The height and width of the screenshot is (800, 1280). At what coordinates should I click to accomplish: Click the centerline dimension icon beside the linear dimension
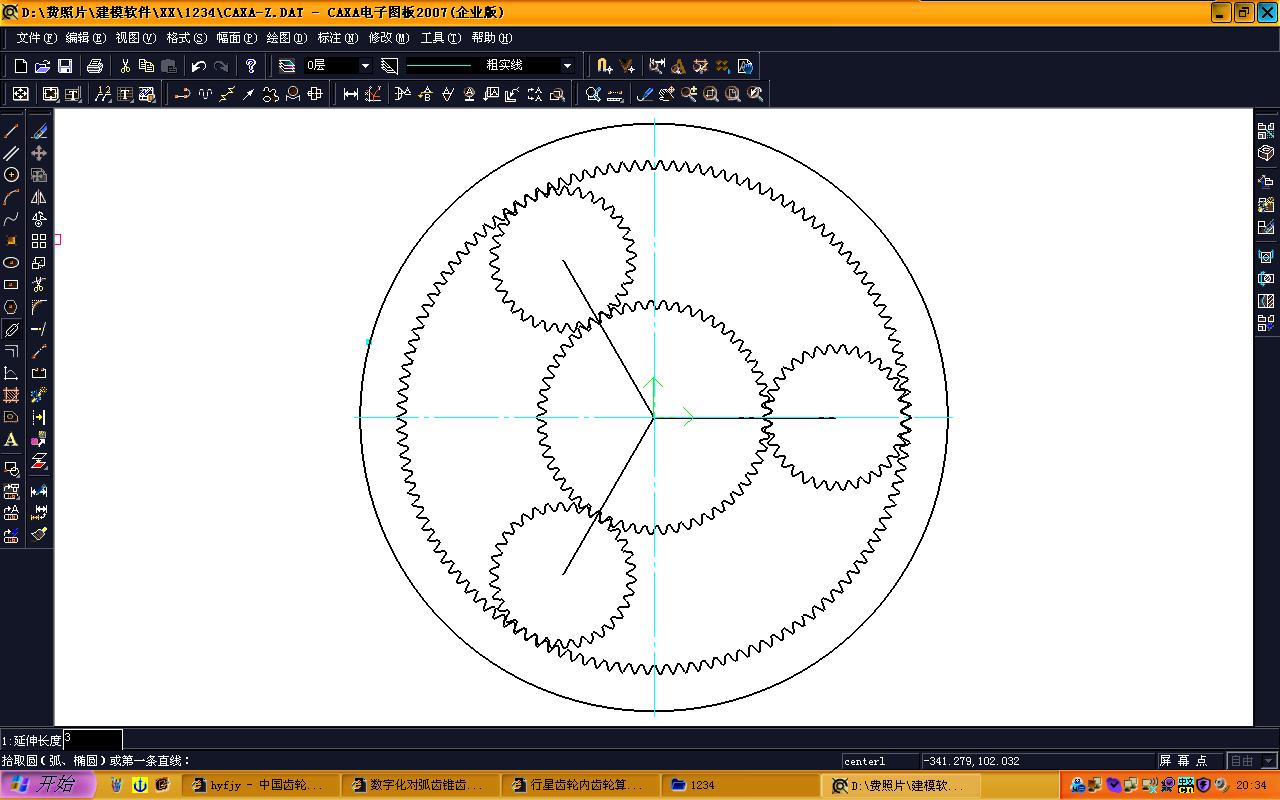[373, 94]
